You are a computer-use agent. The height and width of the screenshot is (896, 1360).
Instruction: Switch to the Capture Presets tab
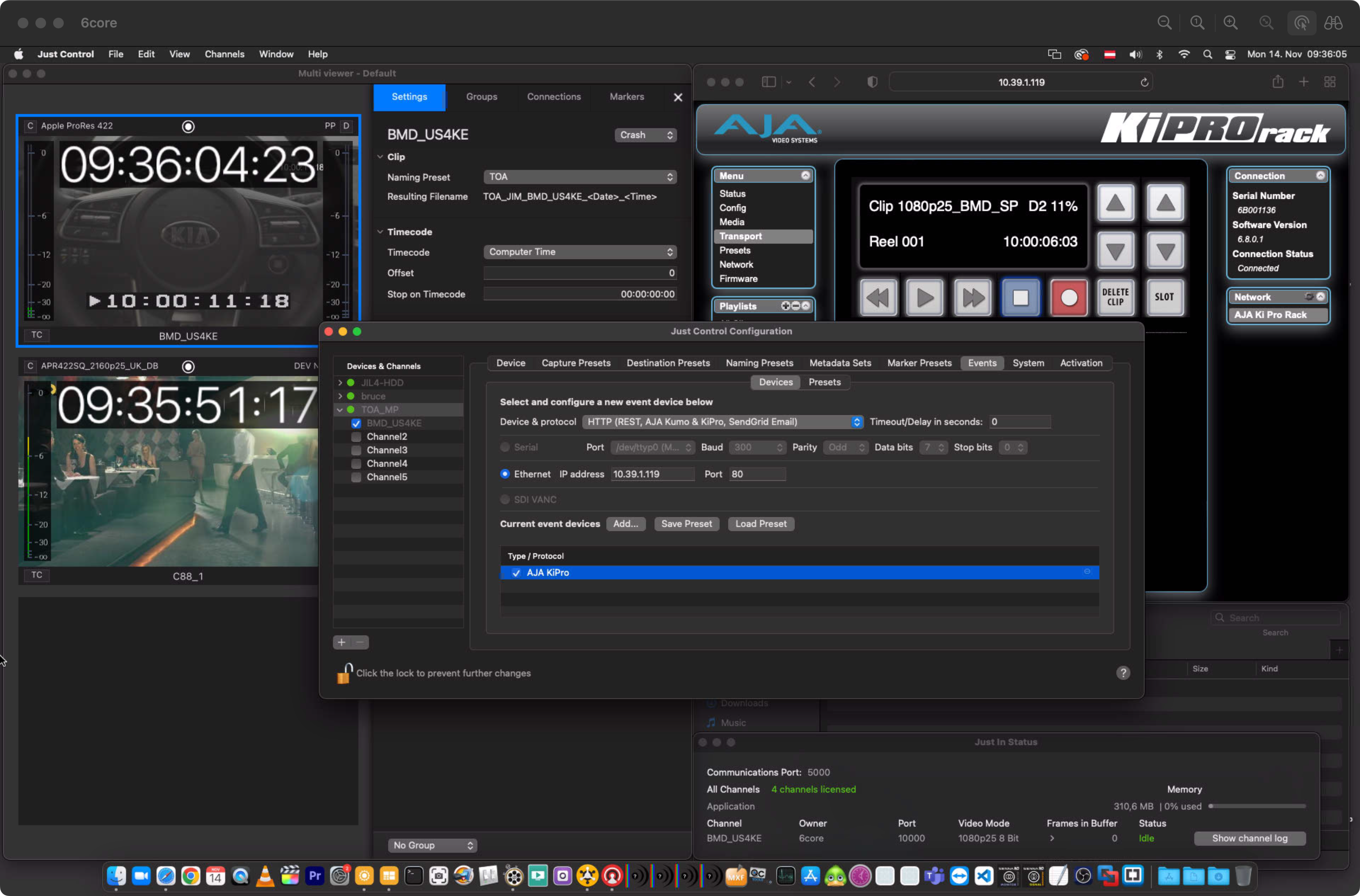[x=576, y=363]
